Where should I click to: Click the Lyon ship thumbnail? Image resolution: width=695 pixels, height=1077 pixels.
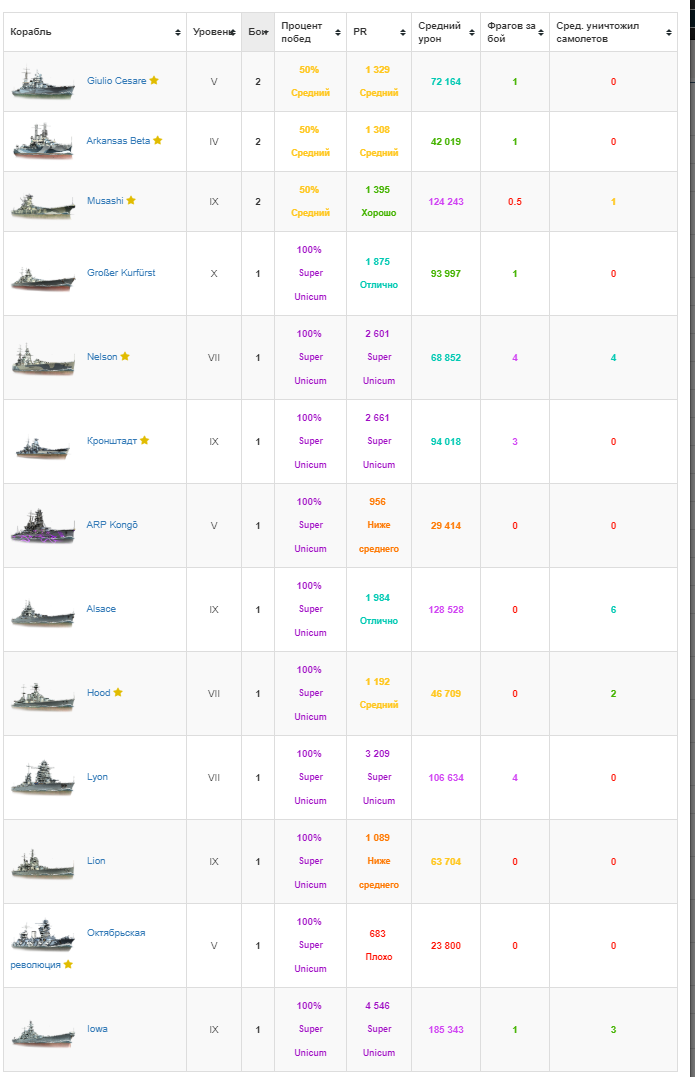coord(43,778)
